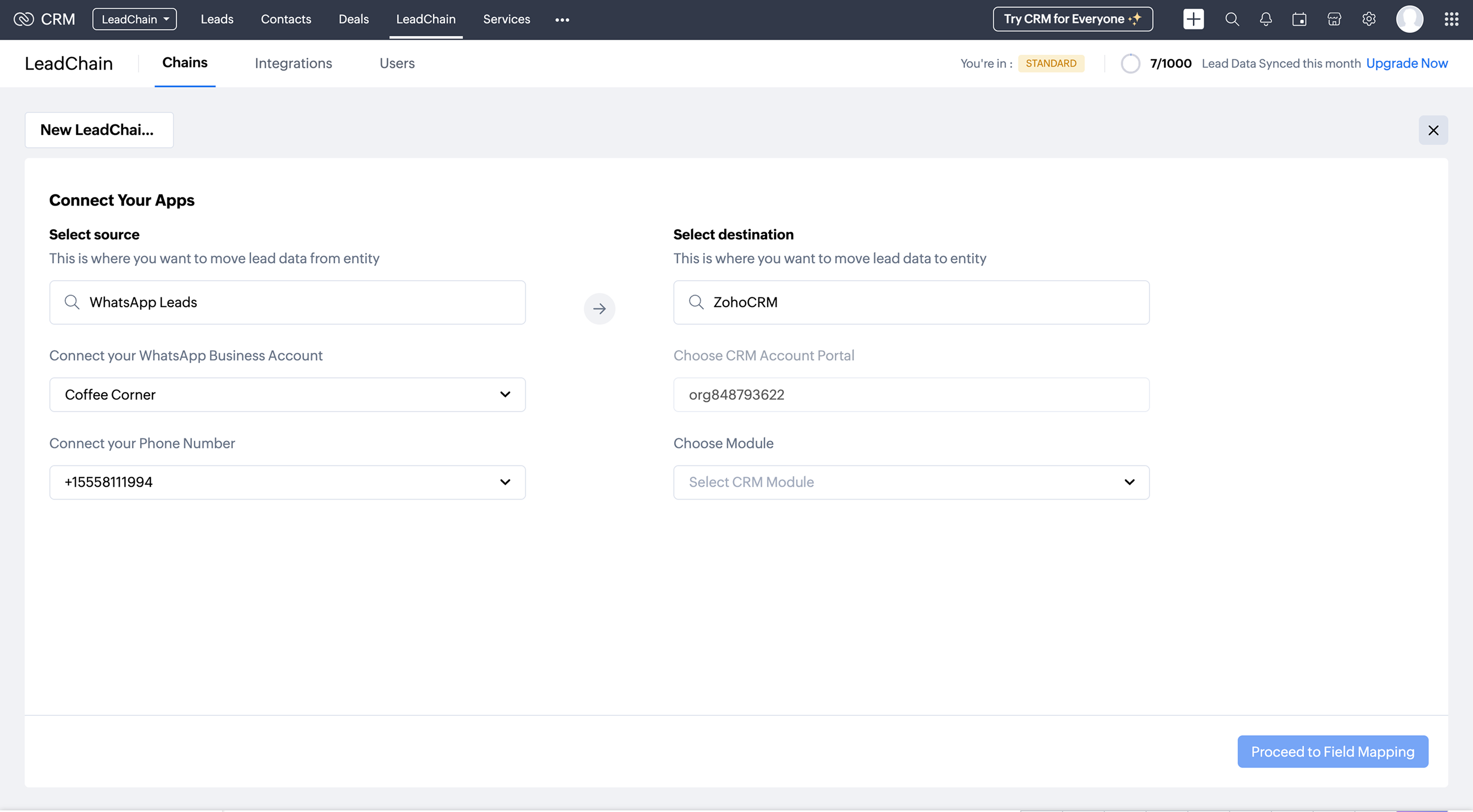Open the marketplace store icon

(x=1333, y=19)
